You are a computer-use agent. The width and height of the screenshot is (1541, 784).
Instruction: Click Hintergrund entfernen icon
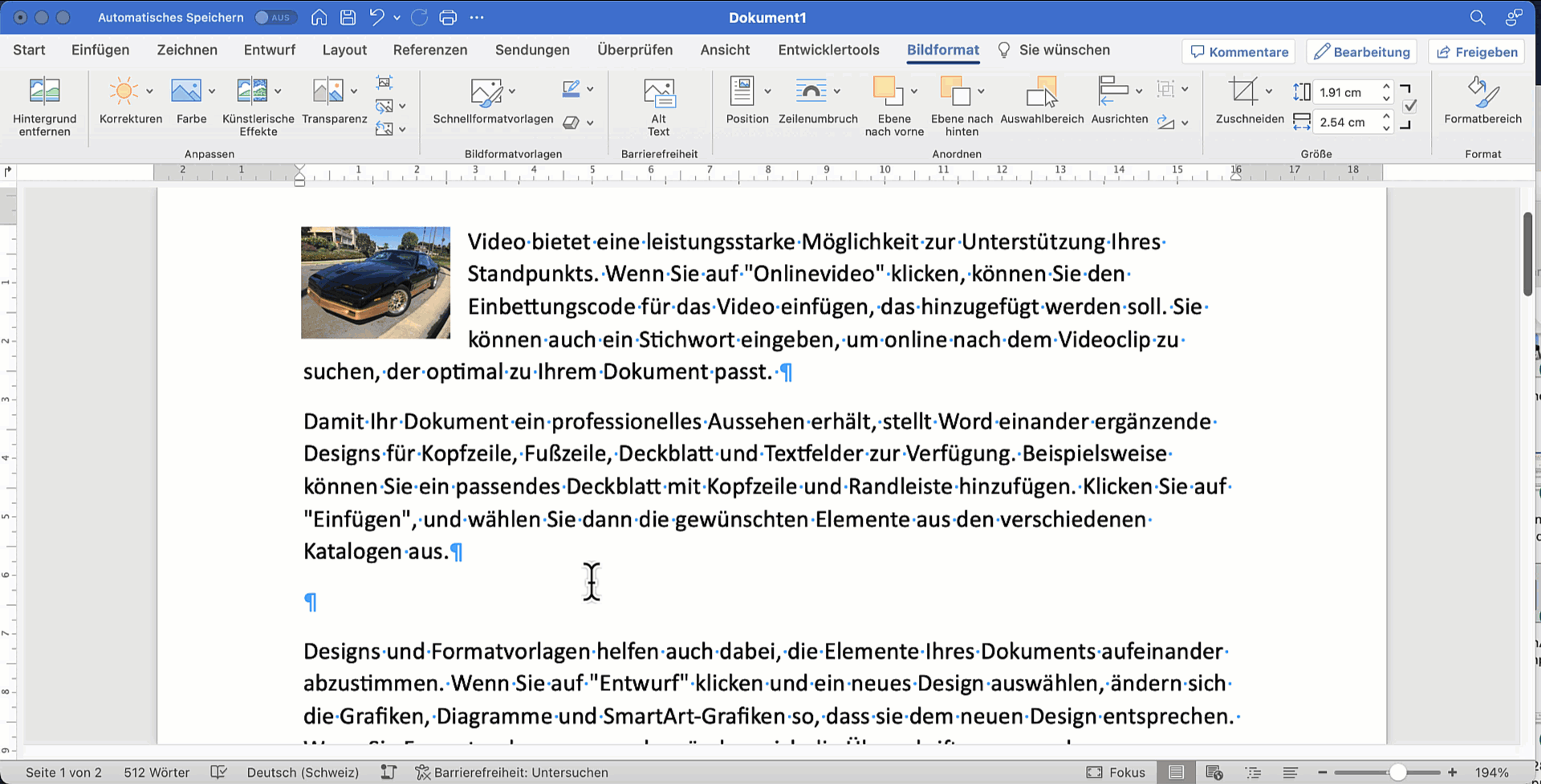[44, 92]
